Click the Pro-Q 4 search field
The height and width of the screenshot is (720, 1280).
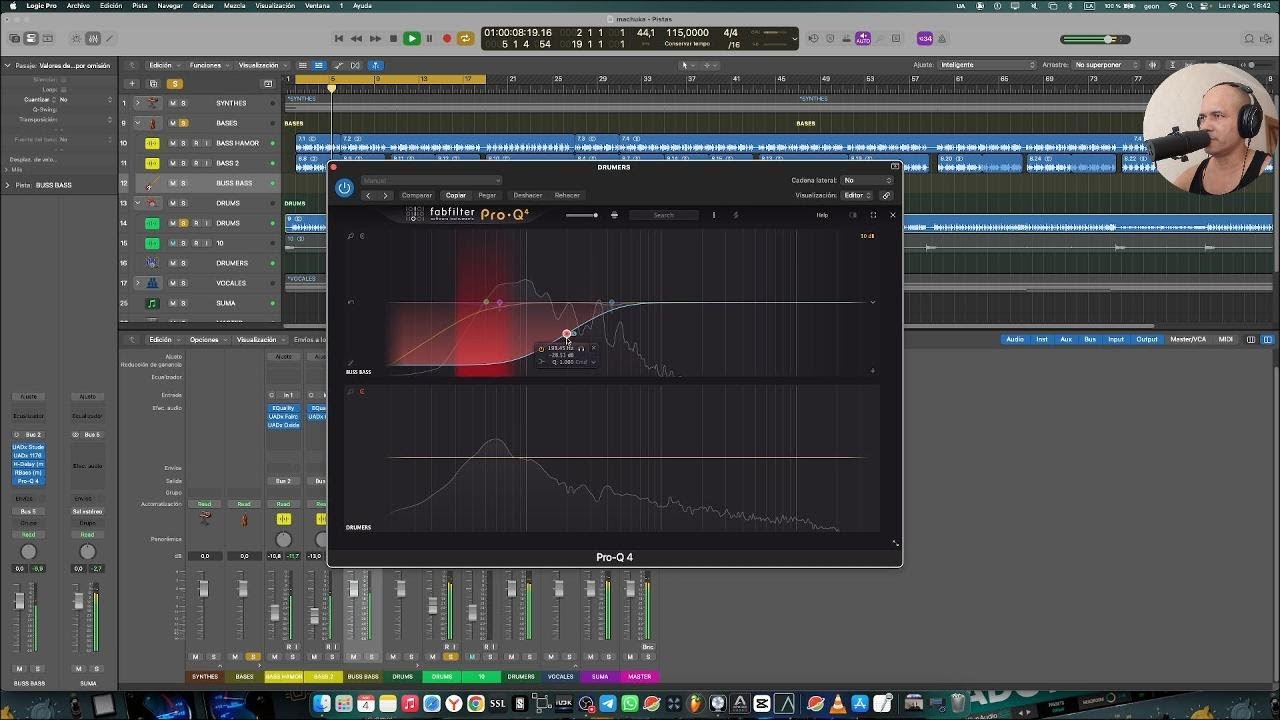[x=665, y=215]
